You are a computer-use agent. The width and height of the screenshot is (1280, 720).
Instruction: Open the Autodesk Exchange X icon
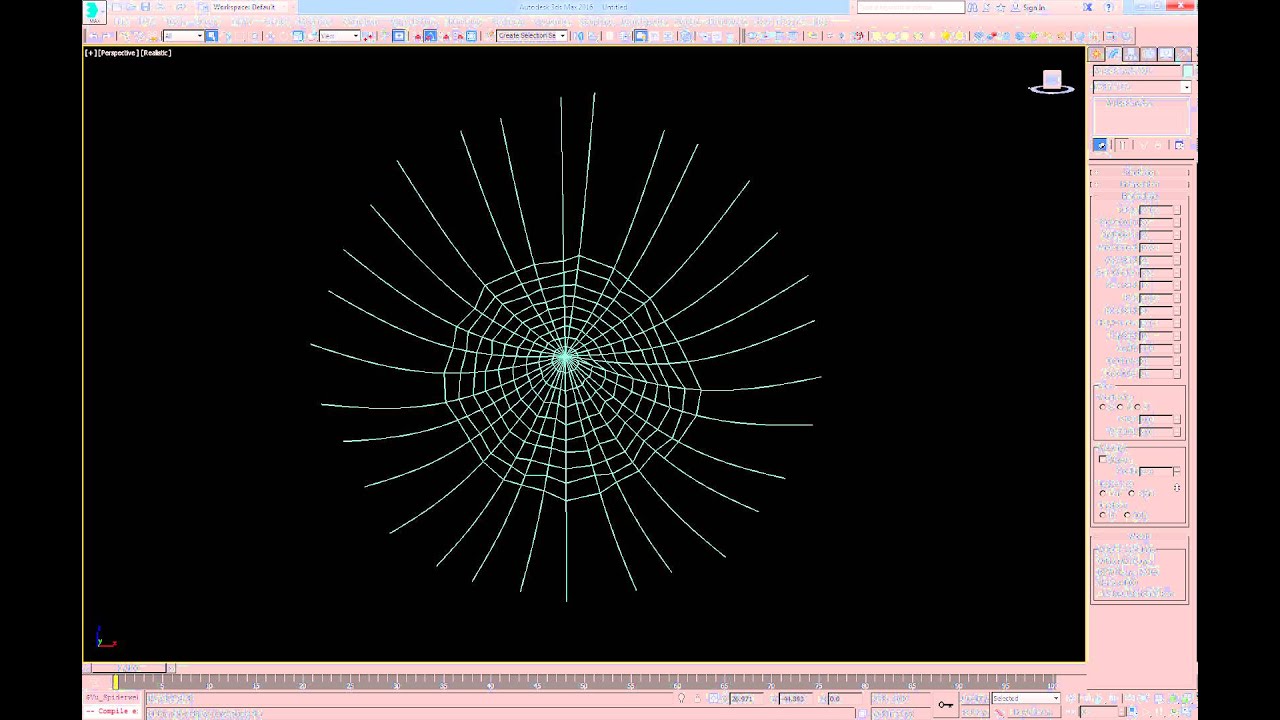click(1088, 7)
